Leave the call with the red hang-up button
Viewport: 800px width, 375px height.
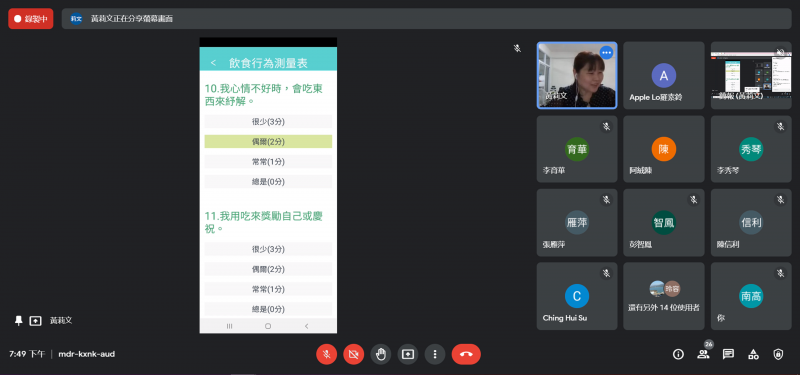(466, 354)
